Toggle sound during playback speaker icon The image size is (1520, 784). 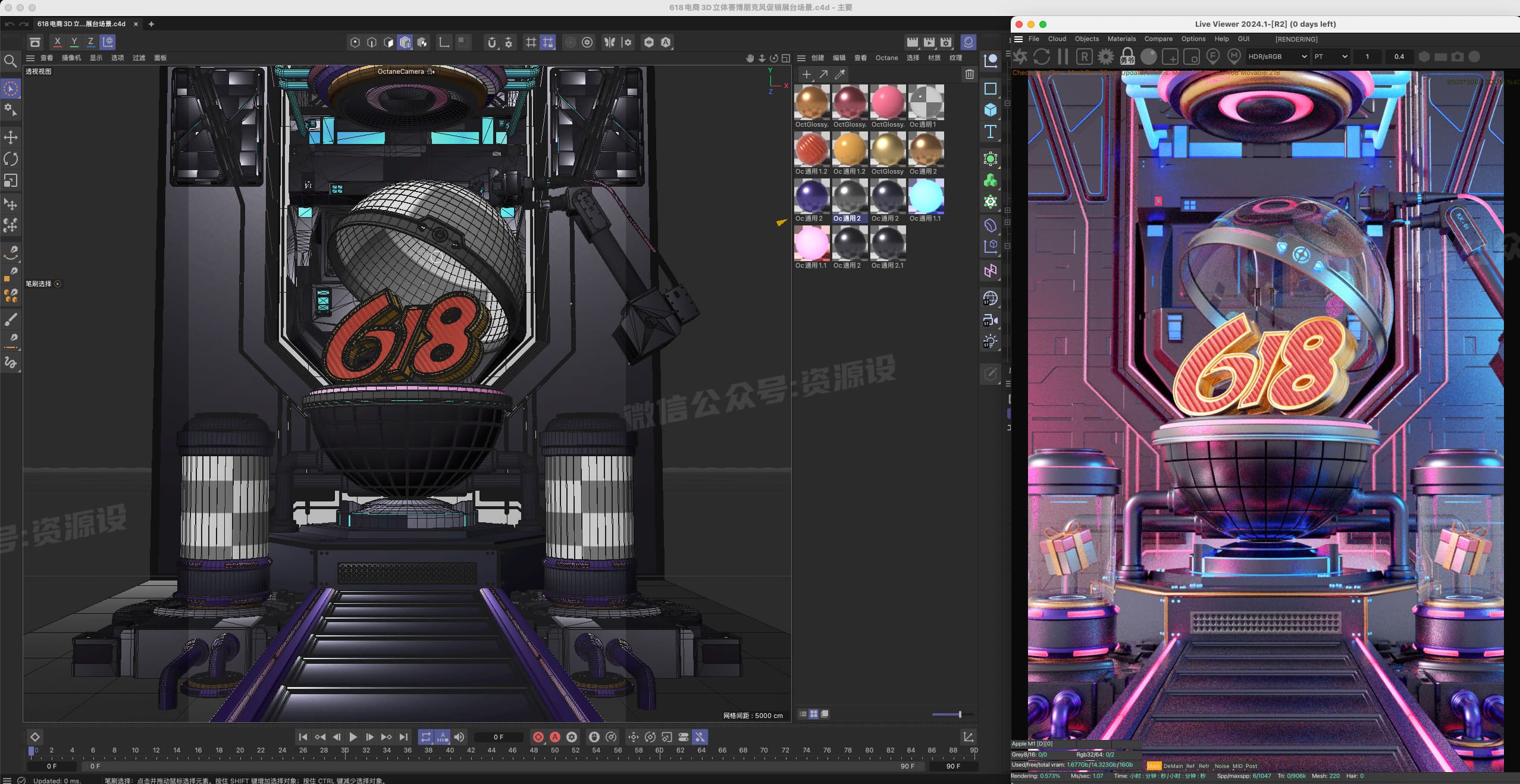(x=459, y=737)
